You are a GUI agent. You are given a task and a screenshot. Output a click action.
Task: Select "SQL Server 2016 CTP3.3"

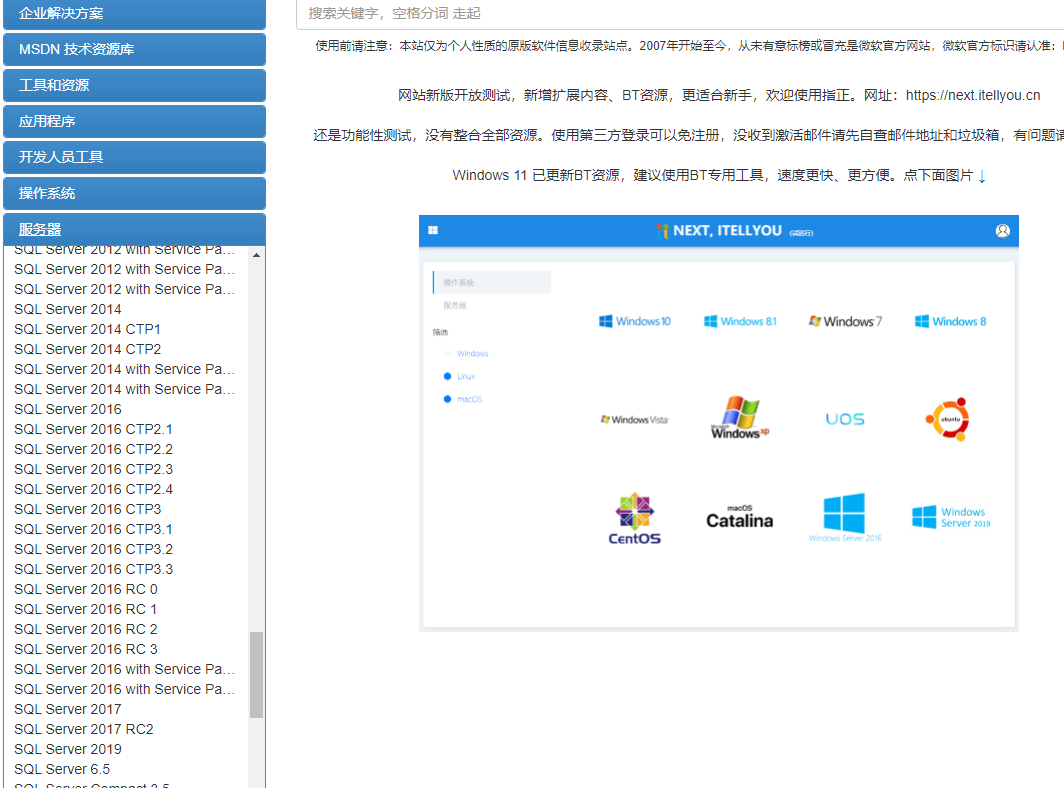click(94, 569)
